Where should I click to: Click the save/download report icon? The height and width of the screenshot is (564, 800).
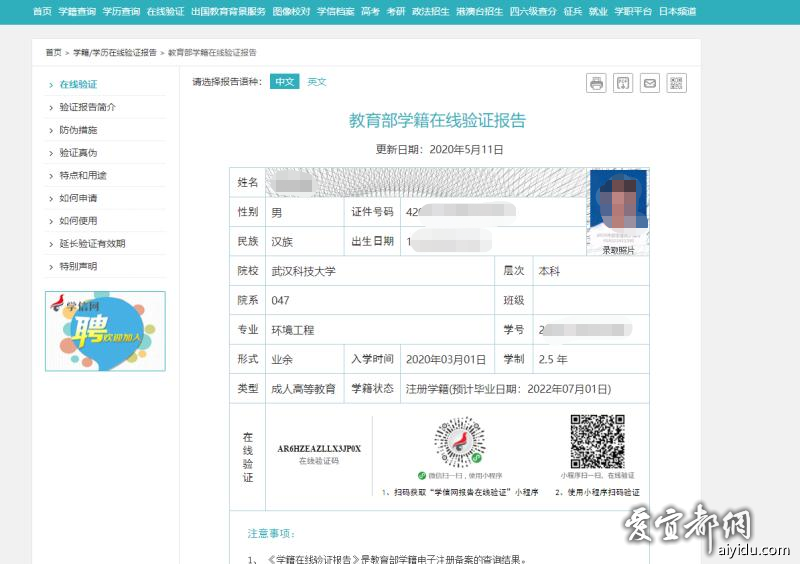coord(623,83)
